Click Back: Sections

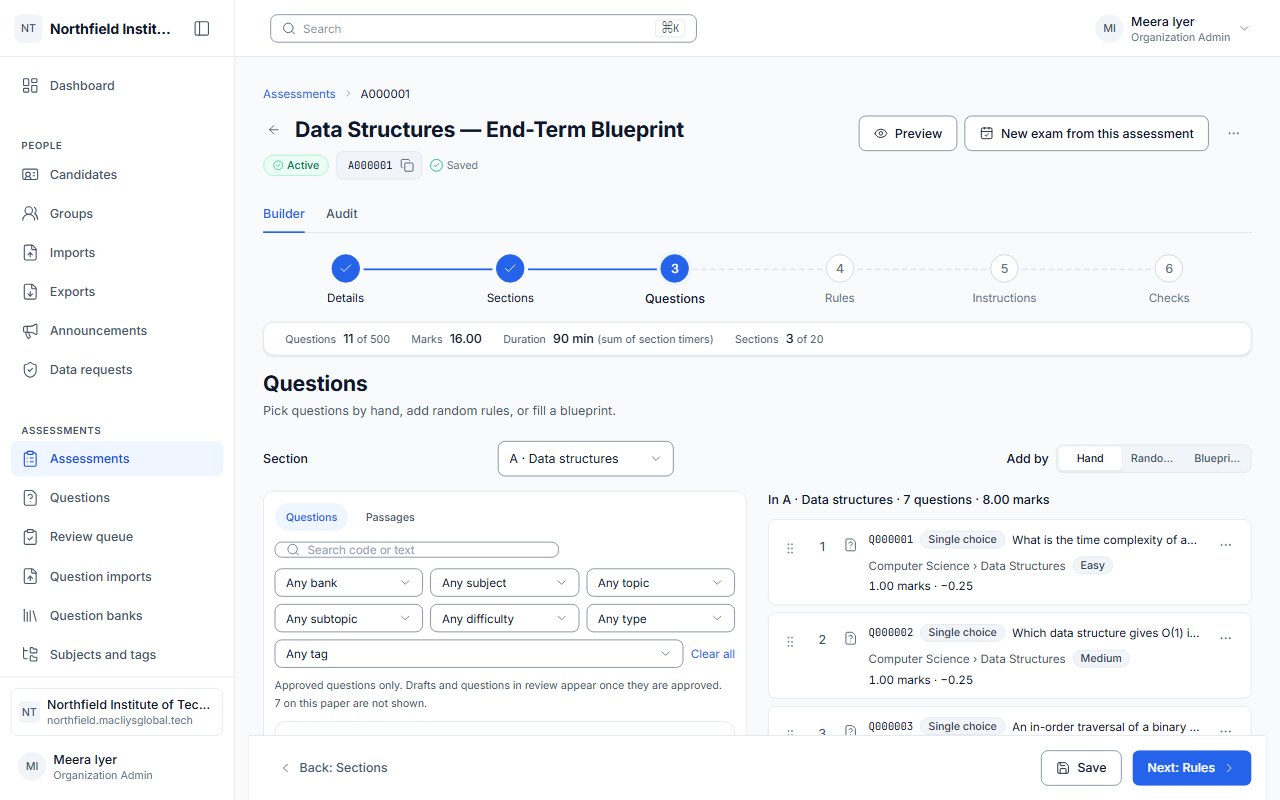[x=334, y=768]
